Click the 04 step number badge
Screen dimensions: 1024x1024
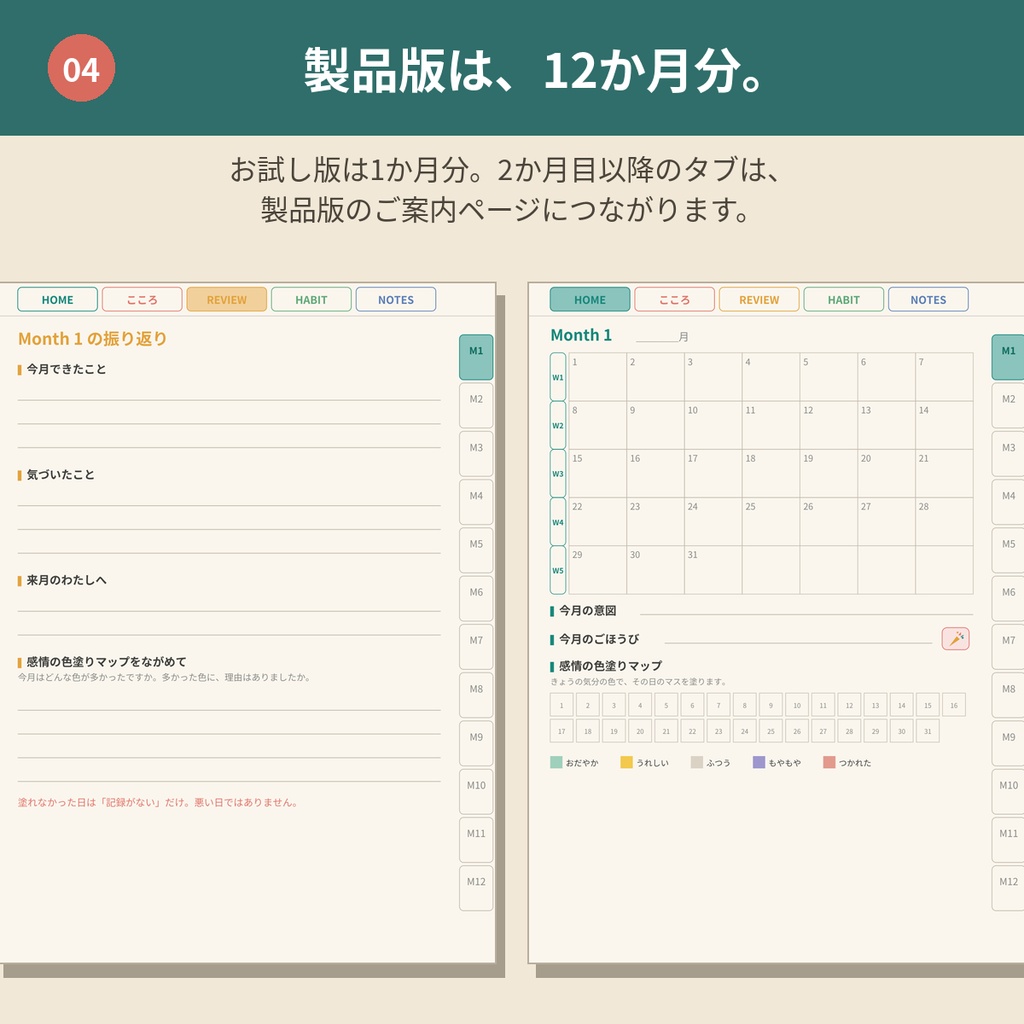[82, 68]
